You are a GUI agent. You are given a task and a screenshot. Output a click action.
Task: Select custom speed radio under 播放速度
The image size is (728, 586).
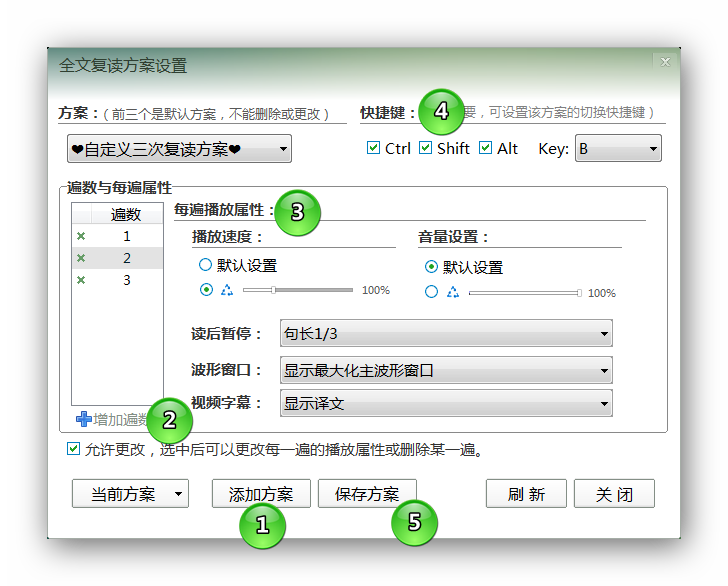(206, 290)
